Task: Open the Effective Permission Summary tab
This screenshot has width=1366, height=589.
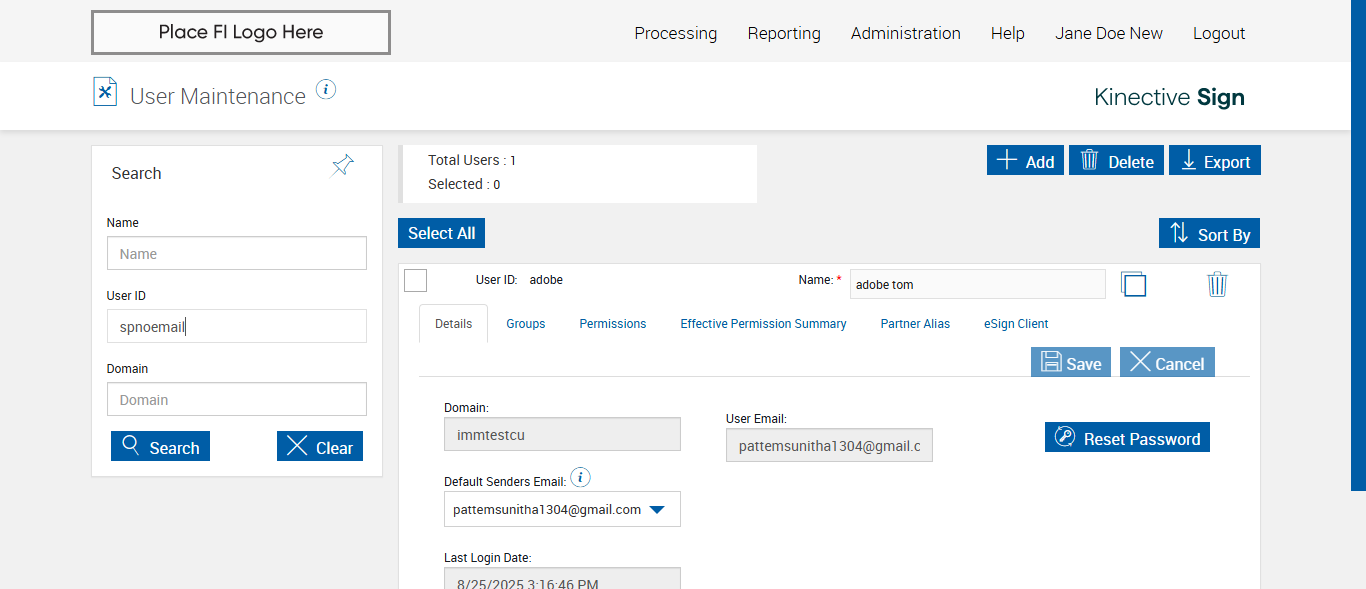Action: 763,324
